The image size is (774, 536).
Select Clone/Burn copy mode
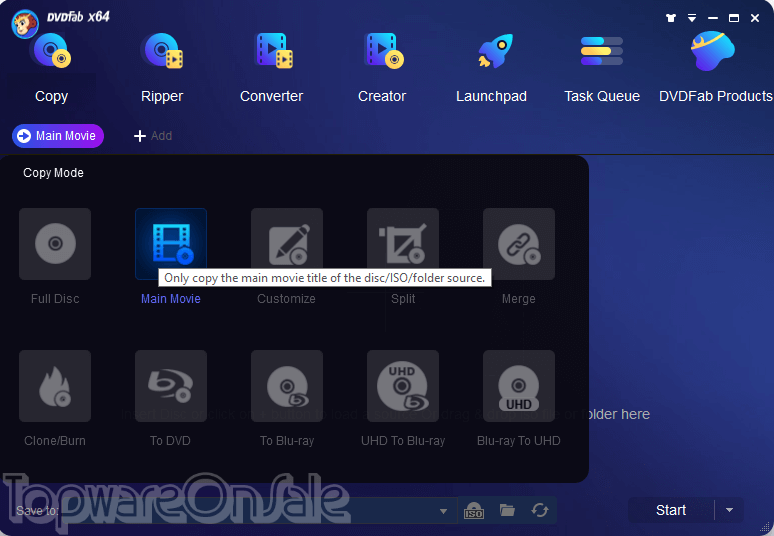click(55, 386)
